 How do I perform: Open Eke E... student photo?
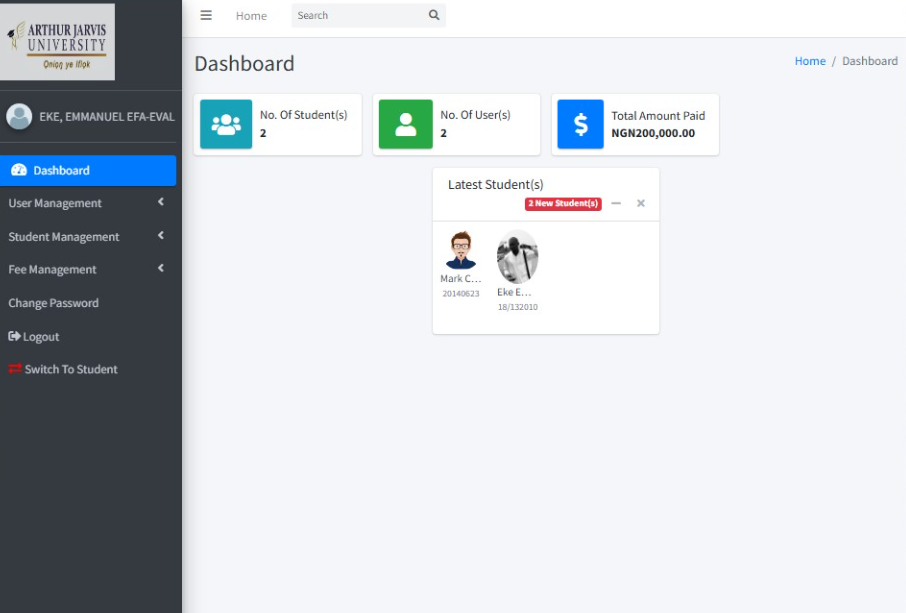tap(518, 257)
